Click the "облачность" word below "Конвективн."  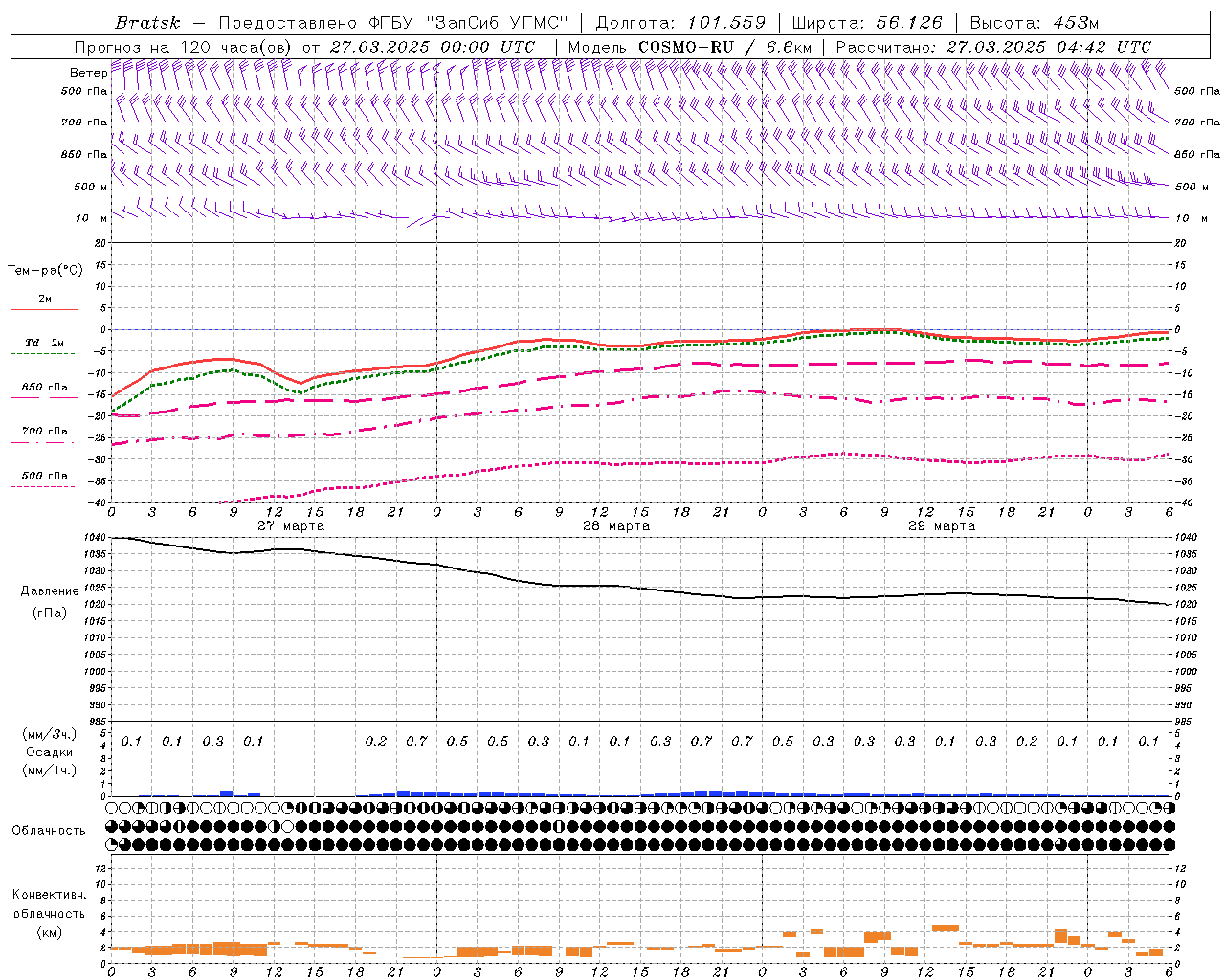point(50,914)
